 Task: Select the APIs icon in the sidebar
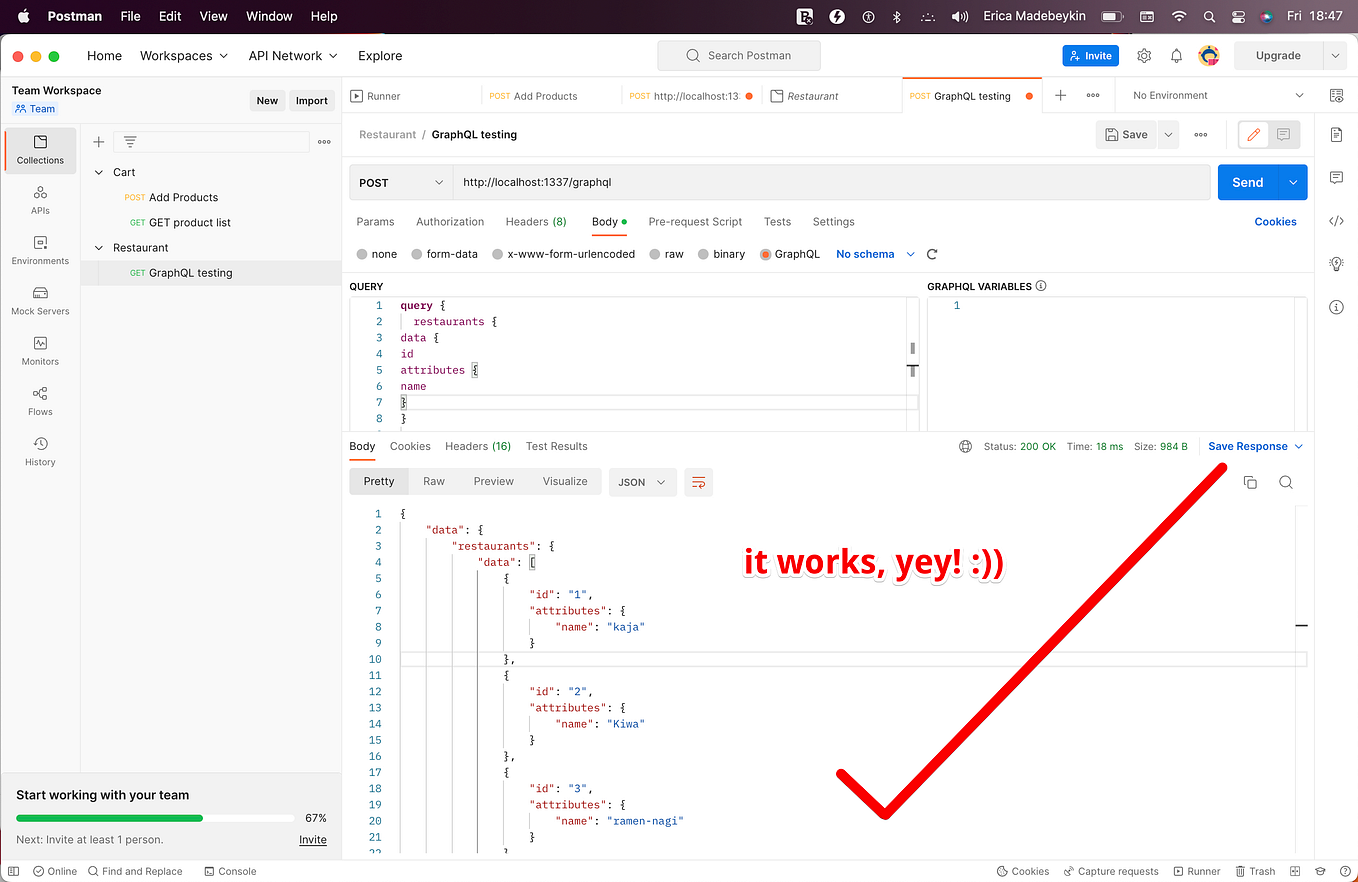pos(40,200)
